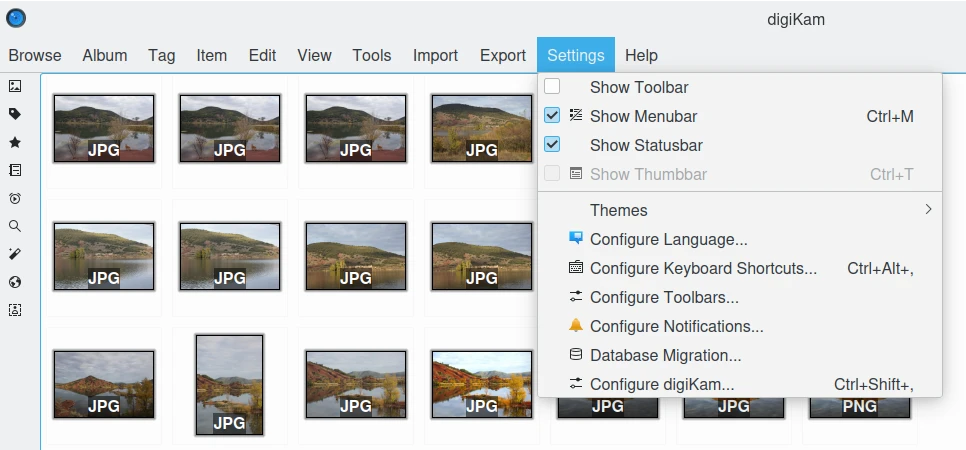Select the portrait-oriented JPG thumbnail
This screenshot has width=966, height=450.
[x=229, y=384]
